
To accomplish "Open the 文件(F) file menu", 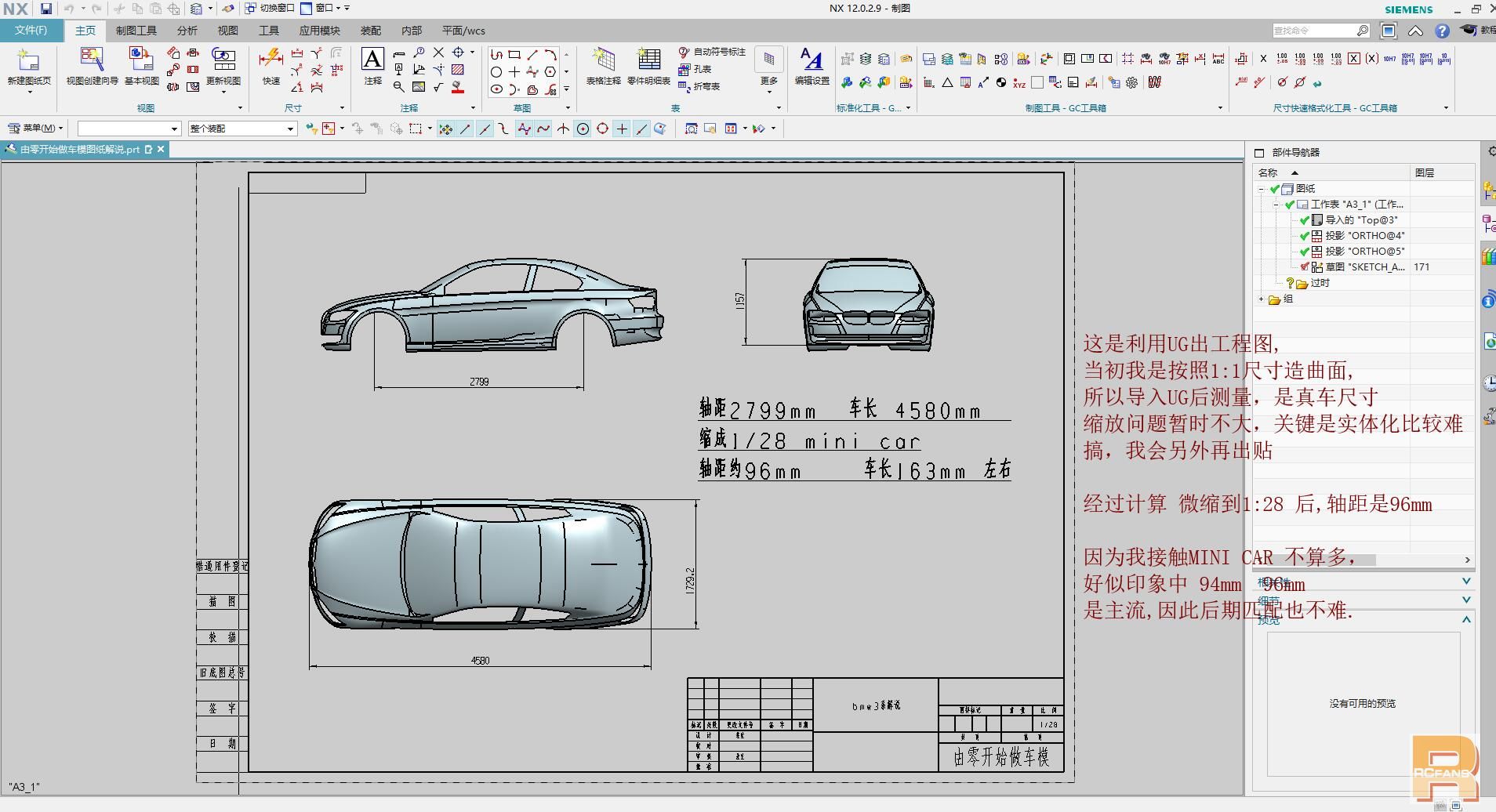I will point(31,30).
